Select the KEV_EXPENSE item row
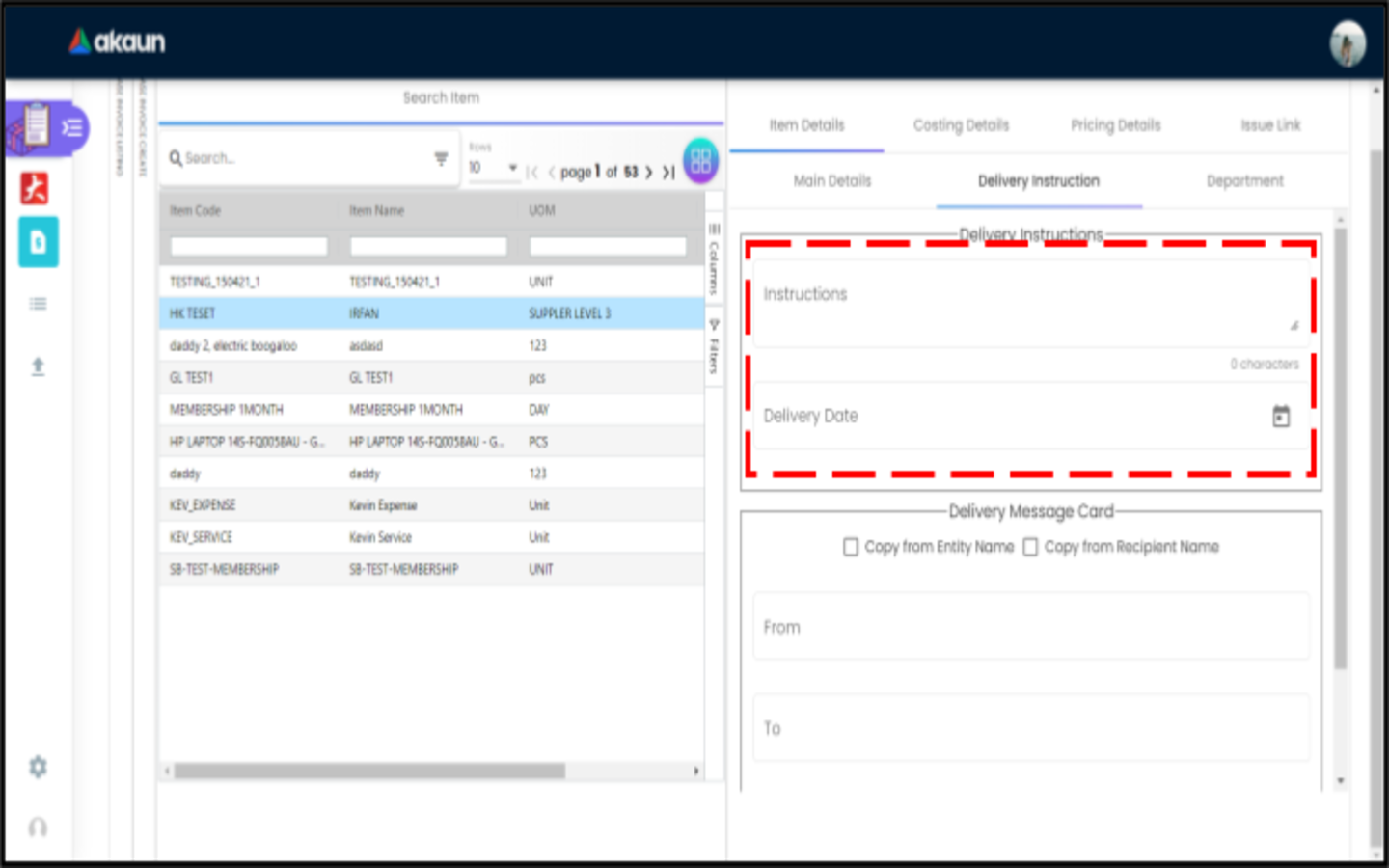Image resolution: width=1389 pixels, height=868 pixels. 431,504
